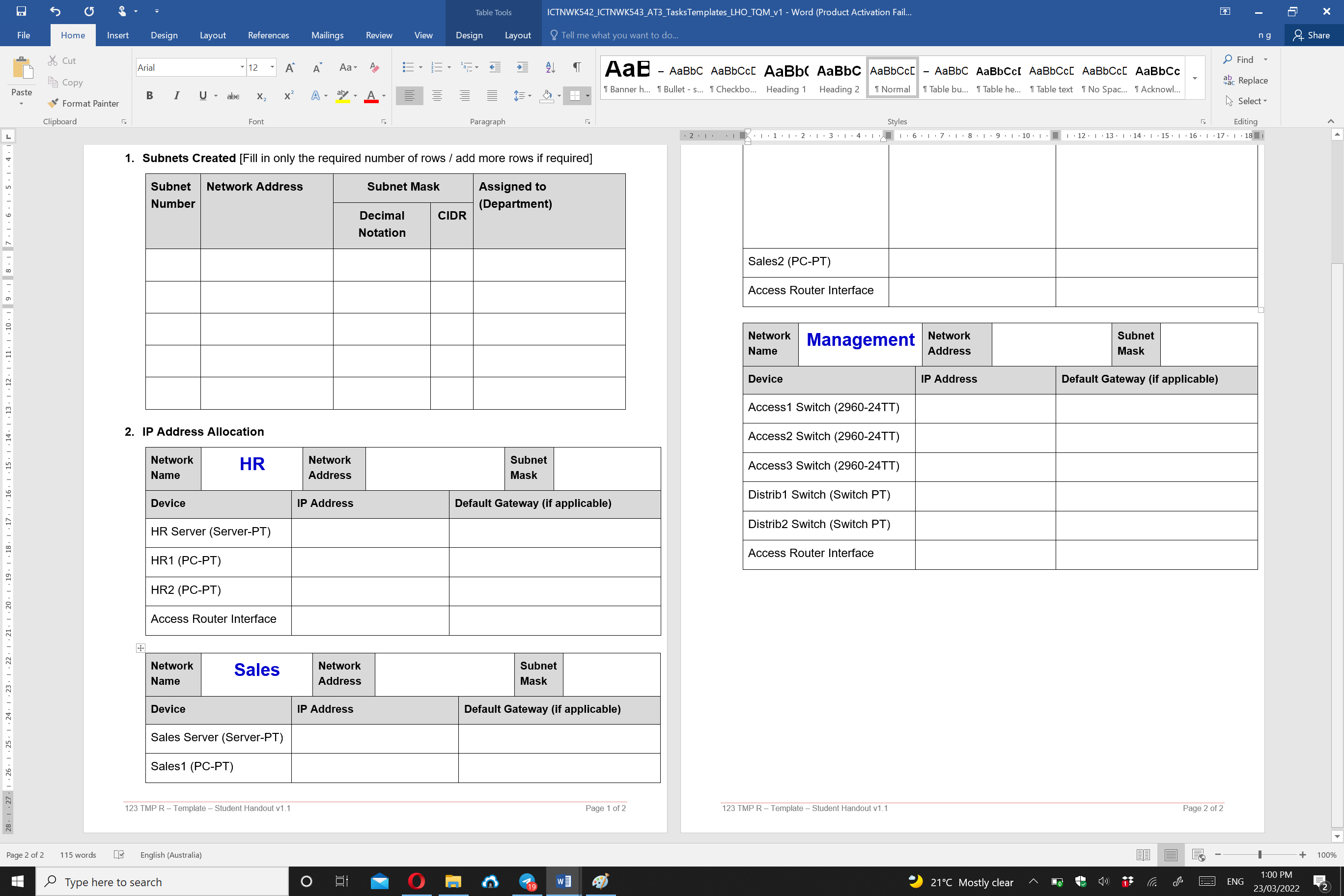Decrease font size with Shrink Font
This screenshot has height=896, width=1344.
coord(317,67)
